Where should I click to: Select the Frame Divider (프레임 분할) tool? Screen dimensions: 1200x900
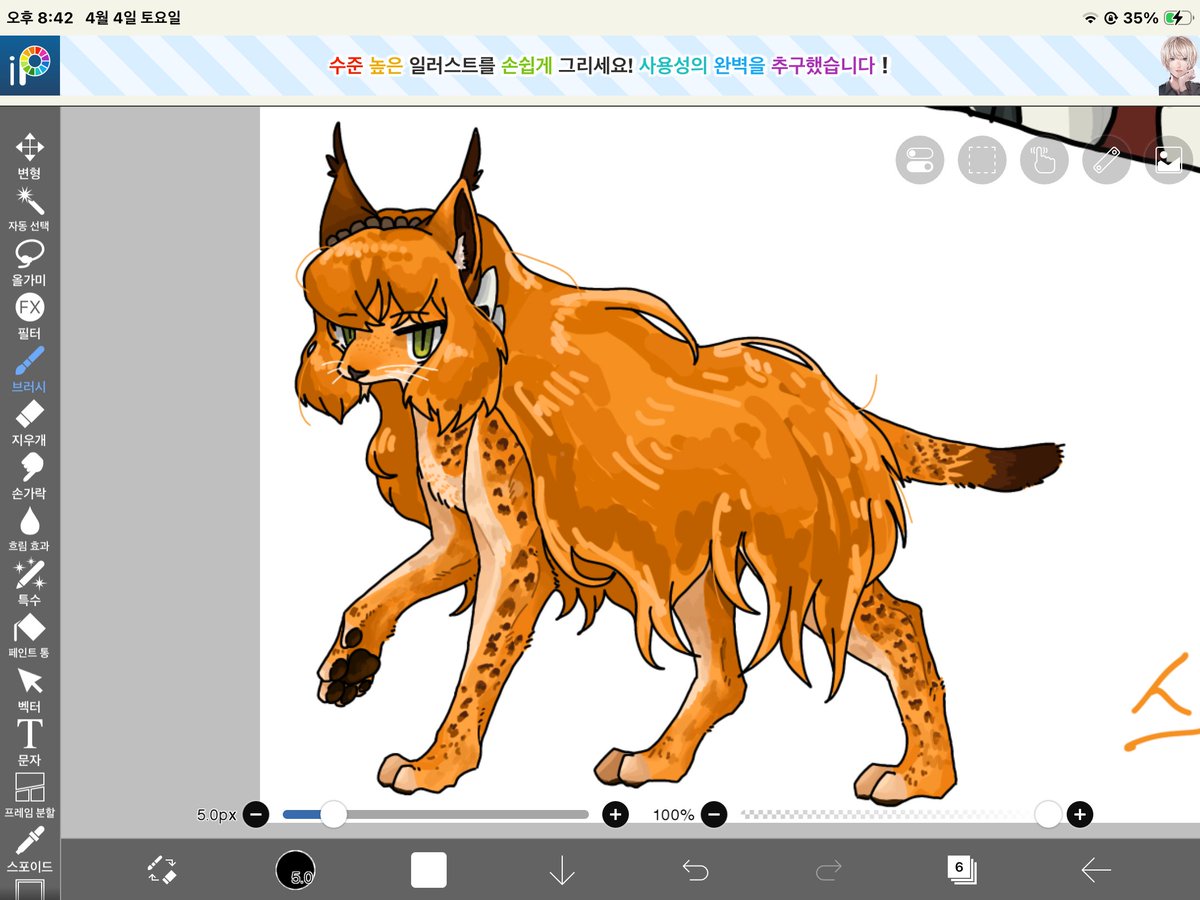click(30, 796)
